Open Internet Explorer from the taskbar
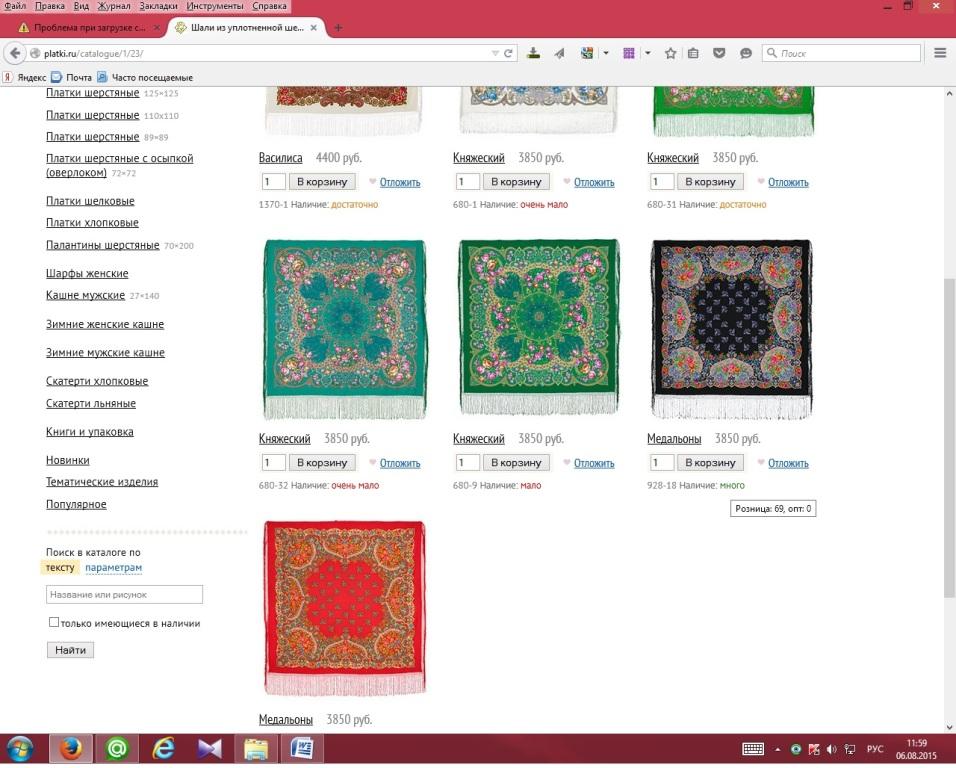This screenshot has width=956, height=768. [162, 748]
